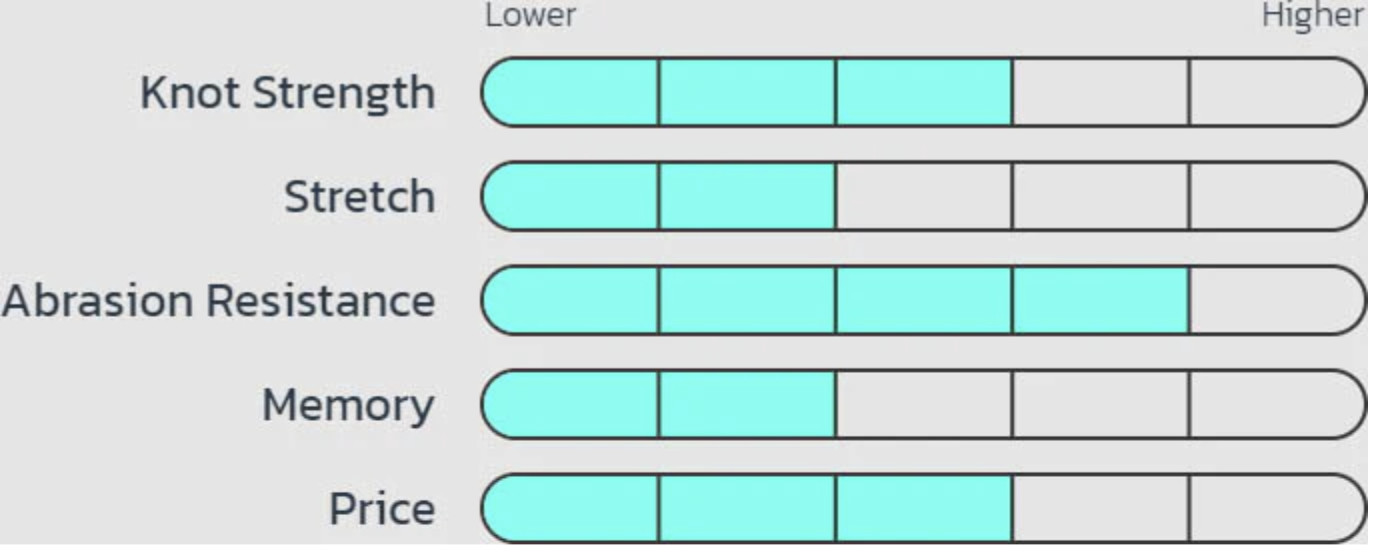Click the Knot Strength label

287,93
